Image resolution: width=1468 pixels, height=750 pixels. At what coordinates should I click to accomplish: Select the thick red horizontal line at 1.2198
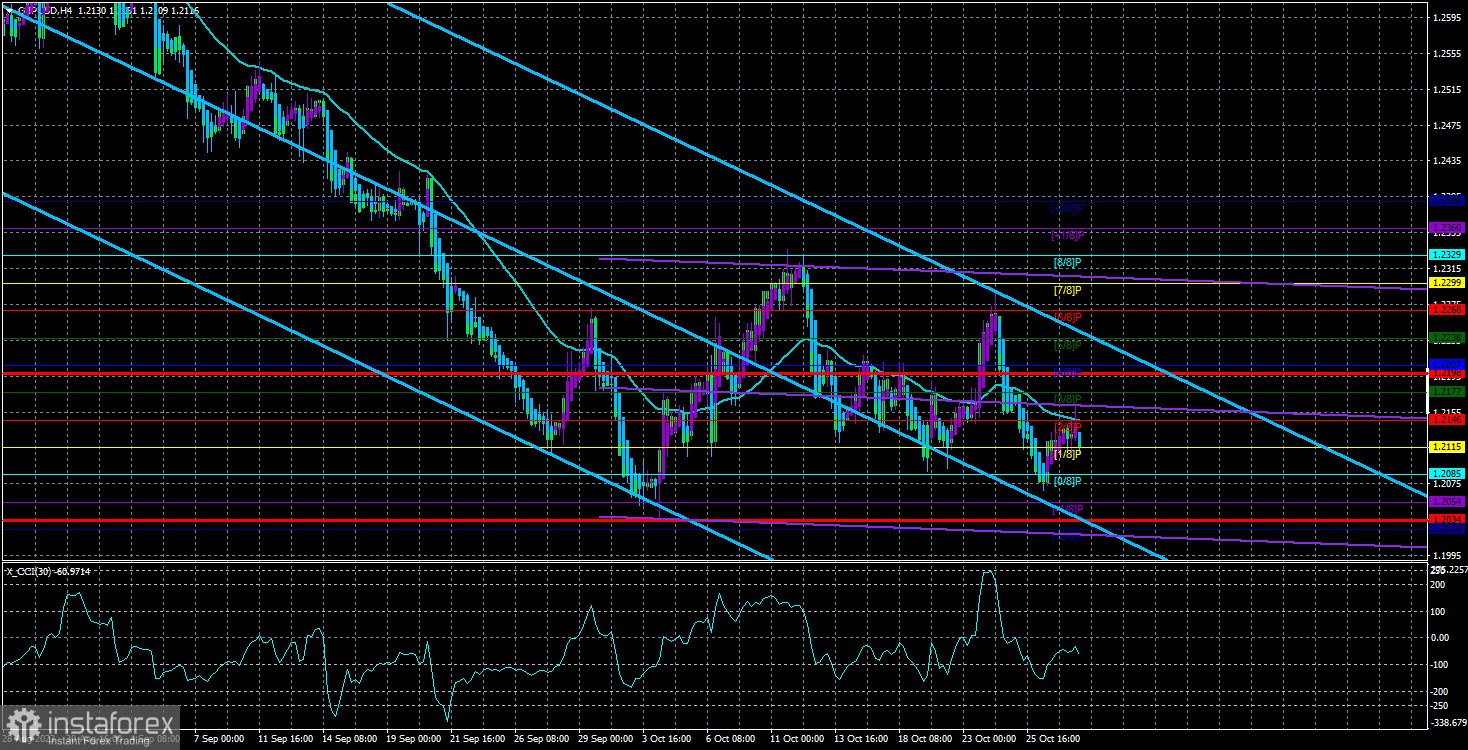714,373
